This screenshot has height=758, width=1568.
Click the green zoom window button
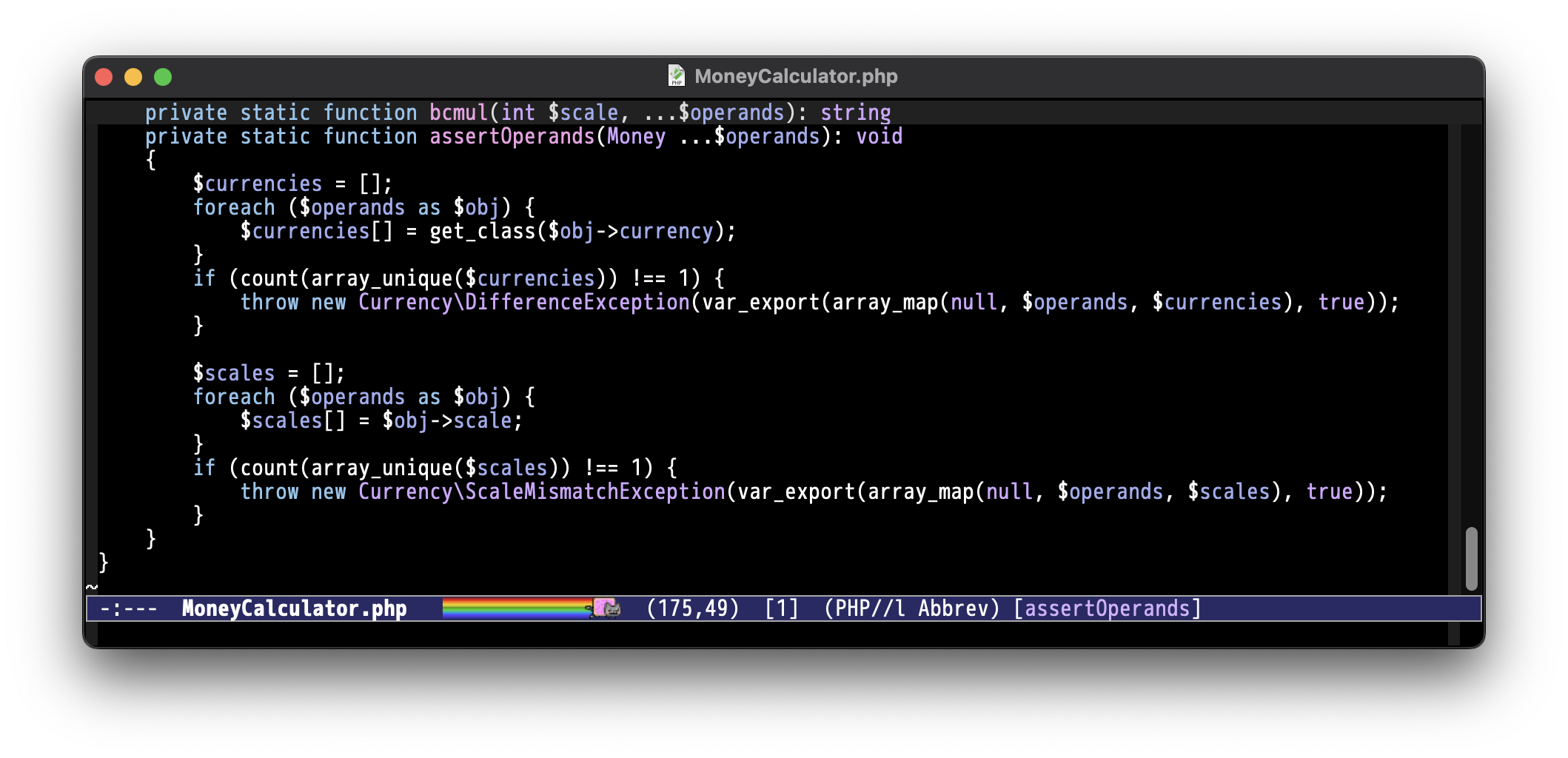[x=163, y=77]
